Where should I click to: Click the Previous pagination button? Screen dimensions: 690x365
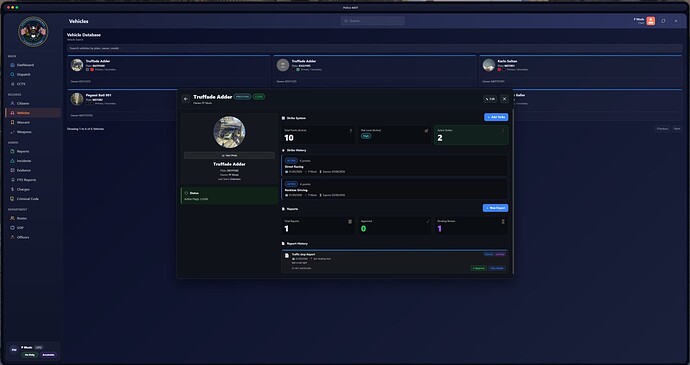coord(662,129)
